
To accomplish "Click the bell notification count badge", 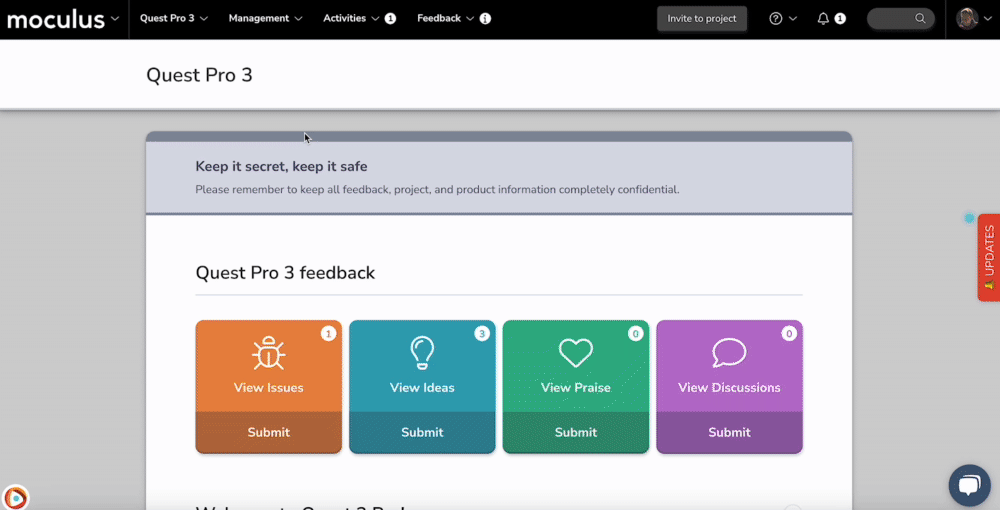I will [x=840, y=18].
